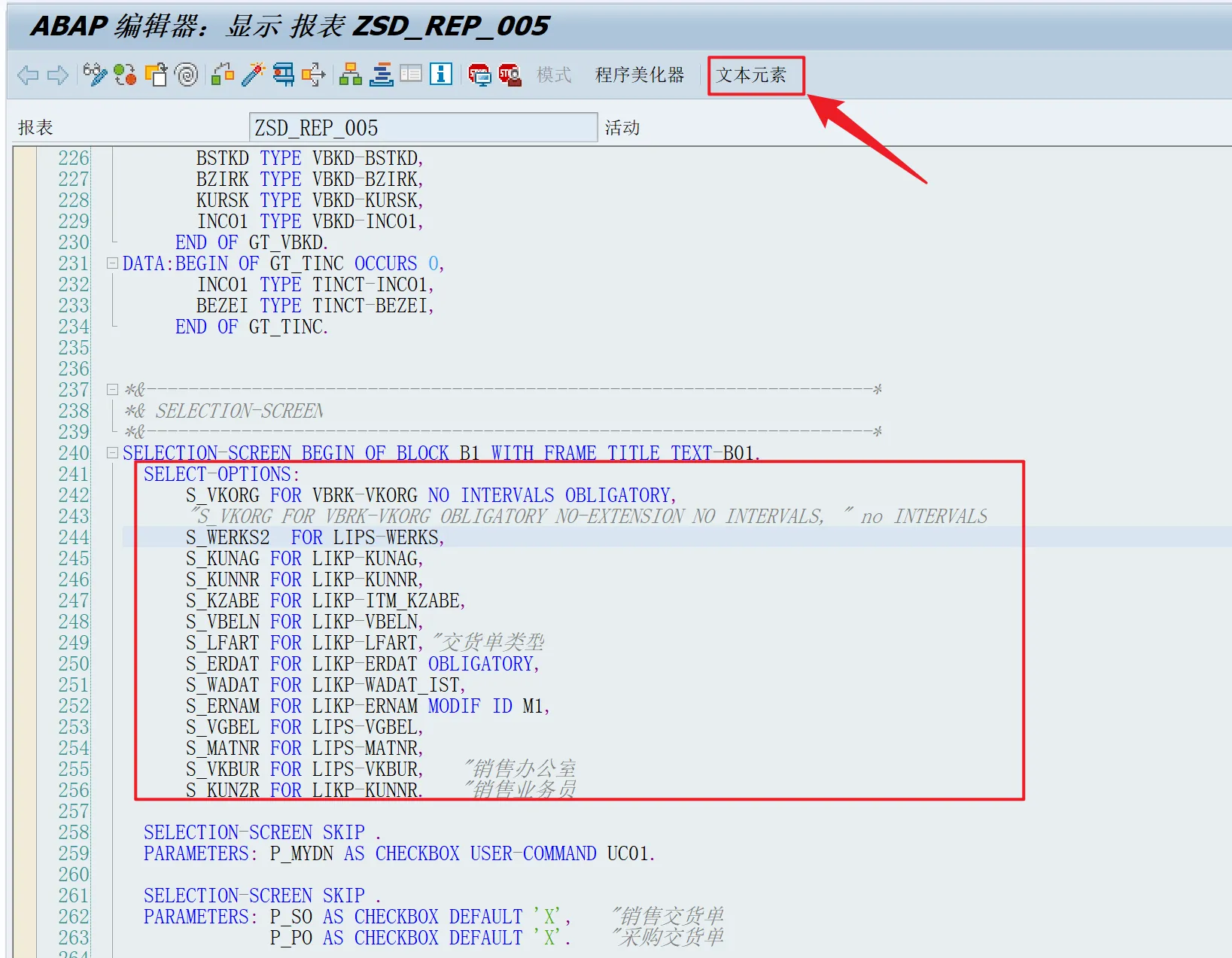Click the Forward arrow in the toolbar
Screen dimensions: 1232x958
click(58, 75)
